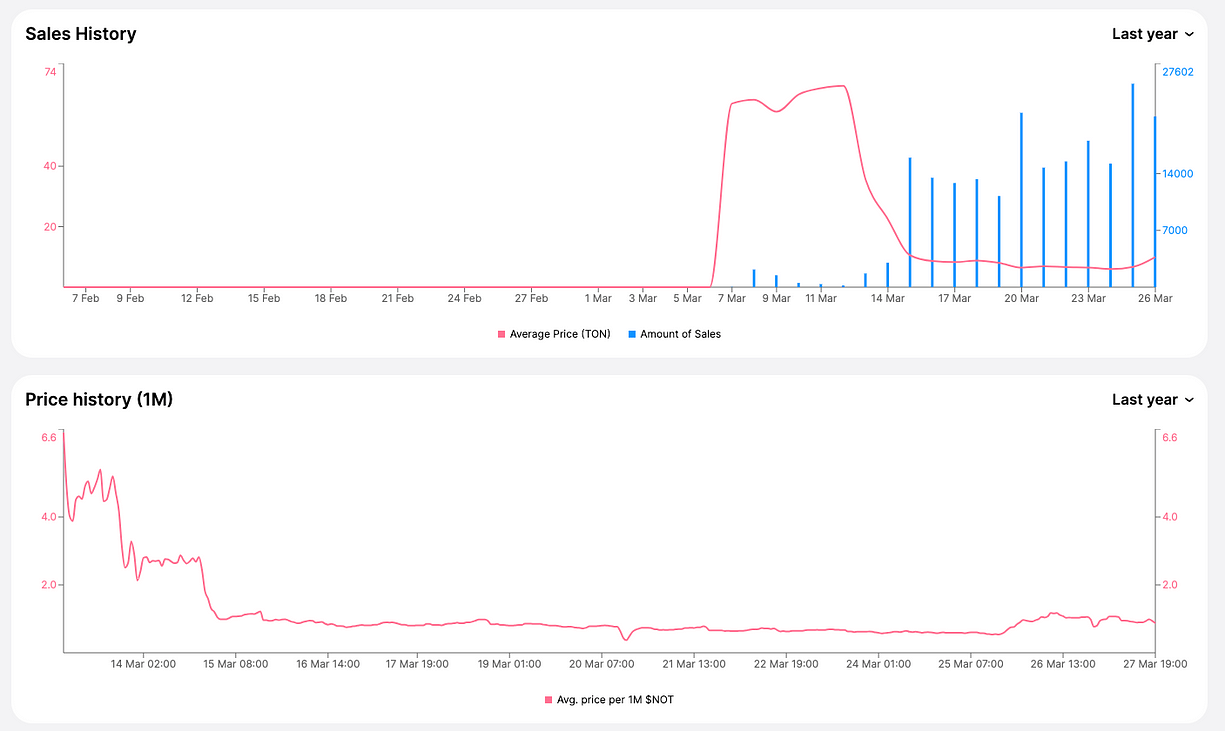1225x731 pixels.
Task: Click the pink Average Price legend swatch
Action: tap(501, 334)
